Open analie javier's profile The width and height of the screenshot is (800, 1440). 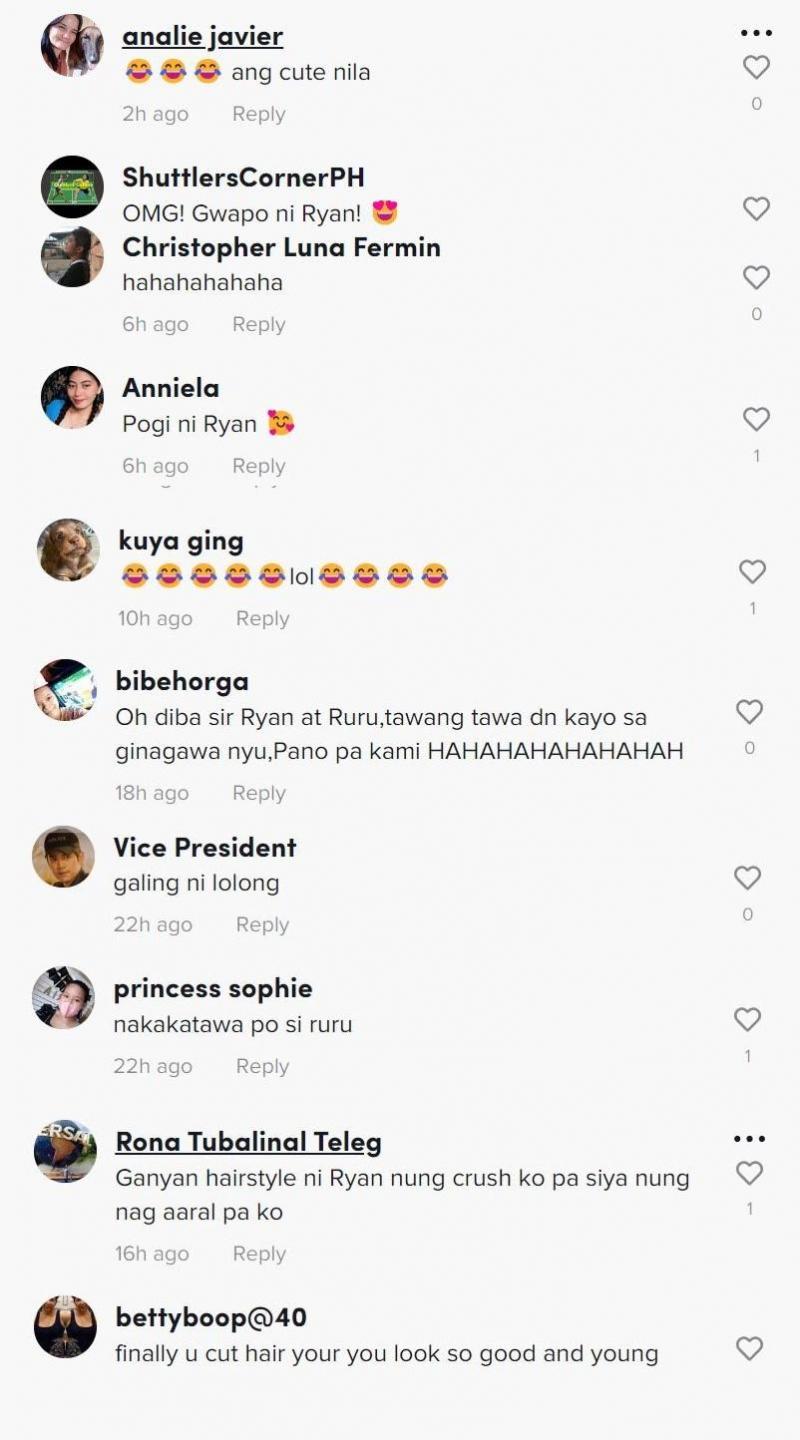[201, 36]
